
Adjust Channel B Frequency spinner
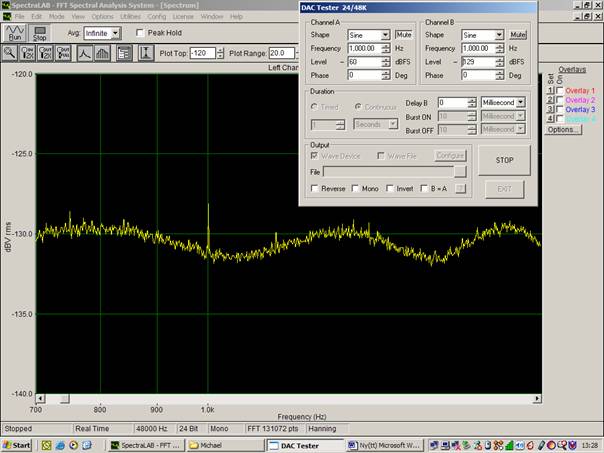click(500, 48)
